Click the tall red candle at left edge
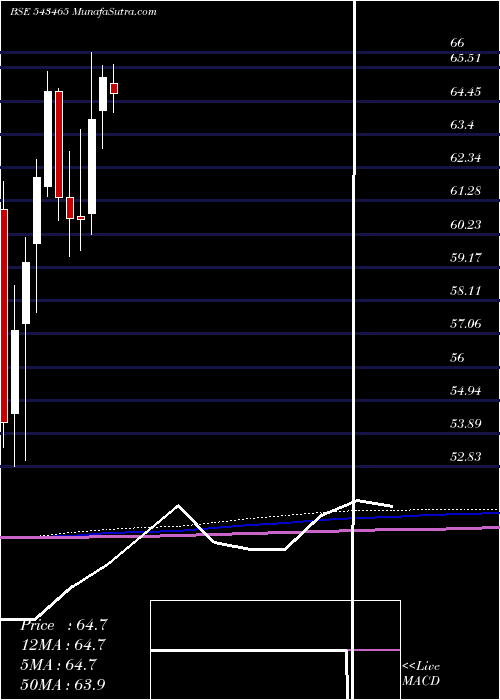The width and height of the screenshot is (500, 700). 4,316
